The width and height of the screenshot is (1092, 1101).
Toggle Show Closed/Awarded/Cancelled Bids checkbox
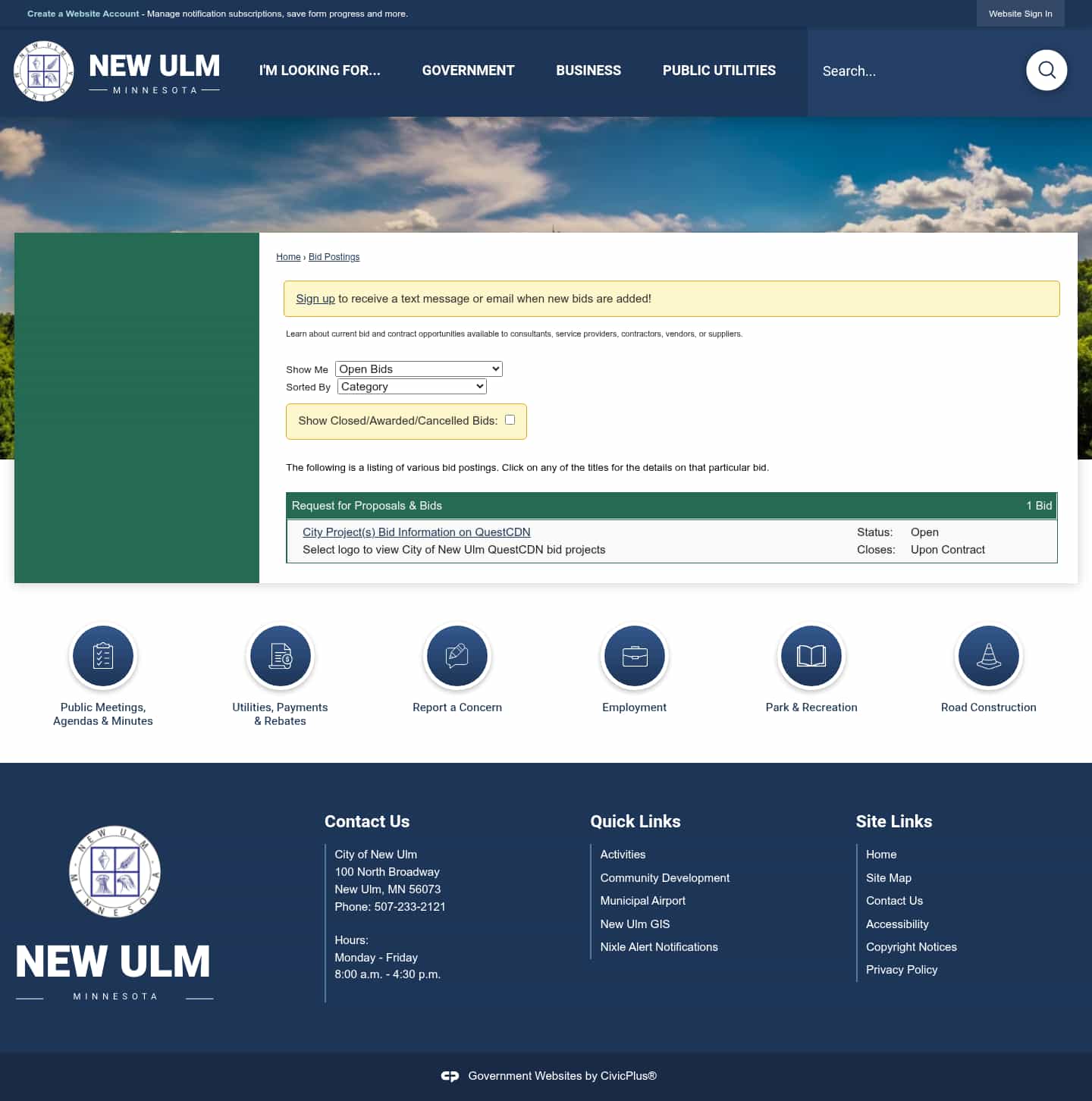click(510, 420)
